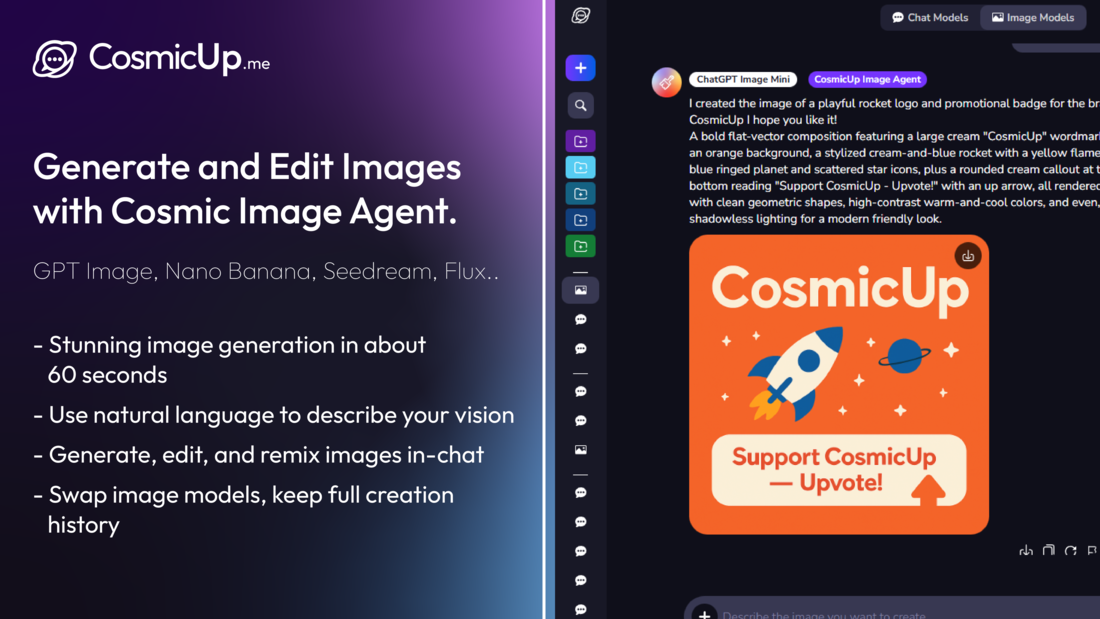Copy the generated image using the copy icon
Image resolution: width=1100 pixels, height=619 pixels.
[1048, 551]
